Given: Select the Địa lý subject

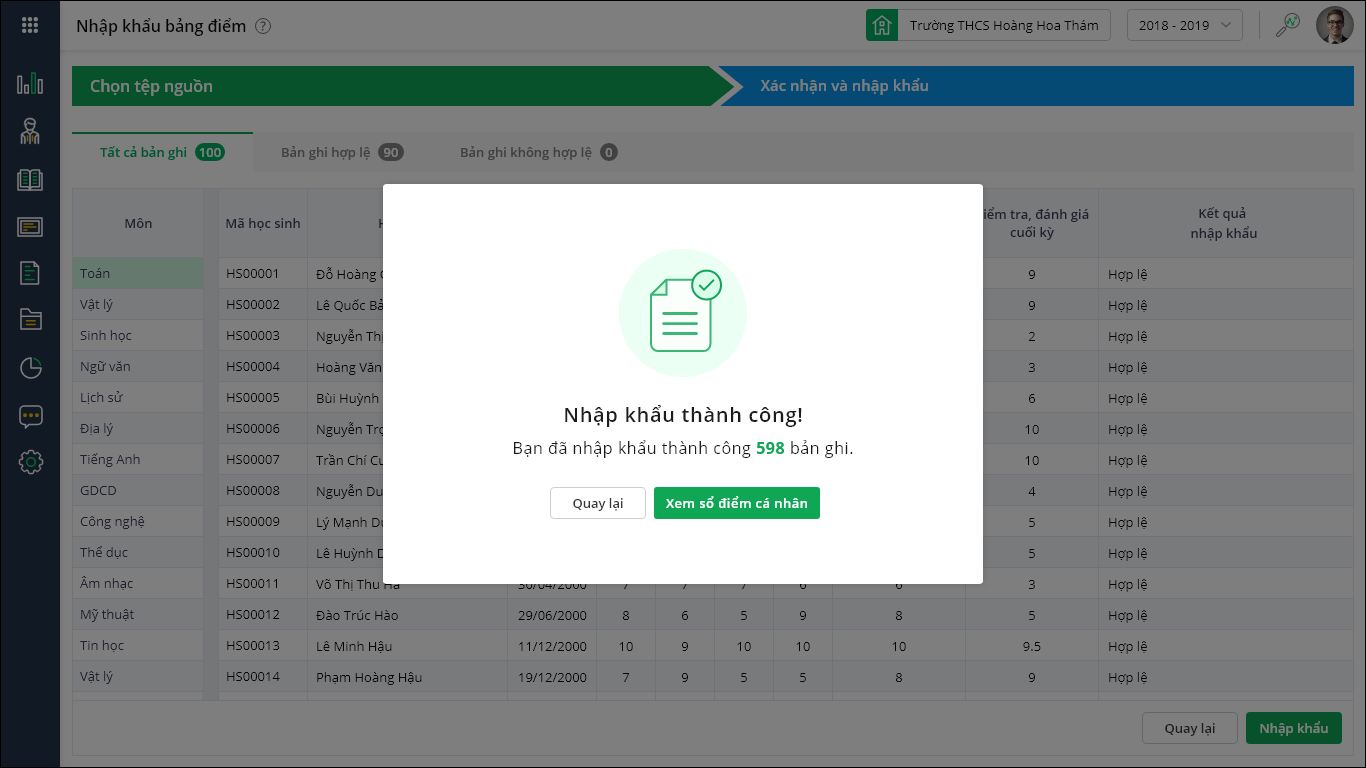Looking at the screenshot, I should click(138, 429).
